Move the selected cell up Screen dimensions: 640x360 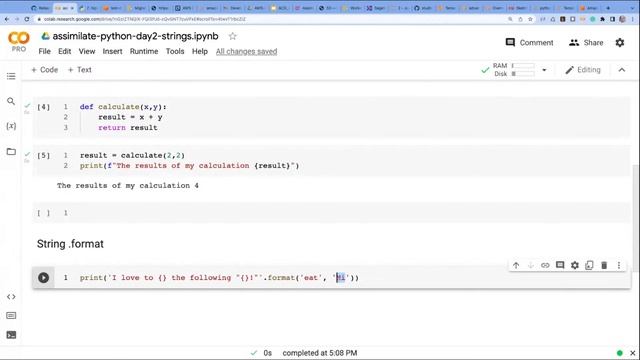pyautogui.click(x=516, y=265)
